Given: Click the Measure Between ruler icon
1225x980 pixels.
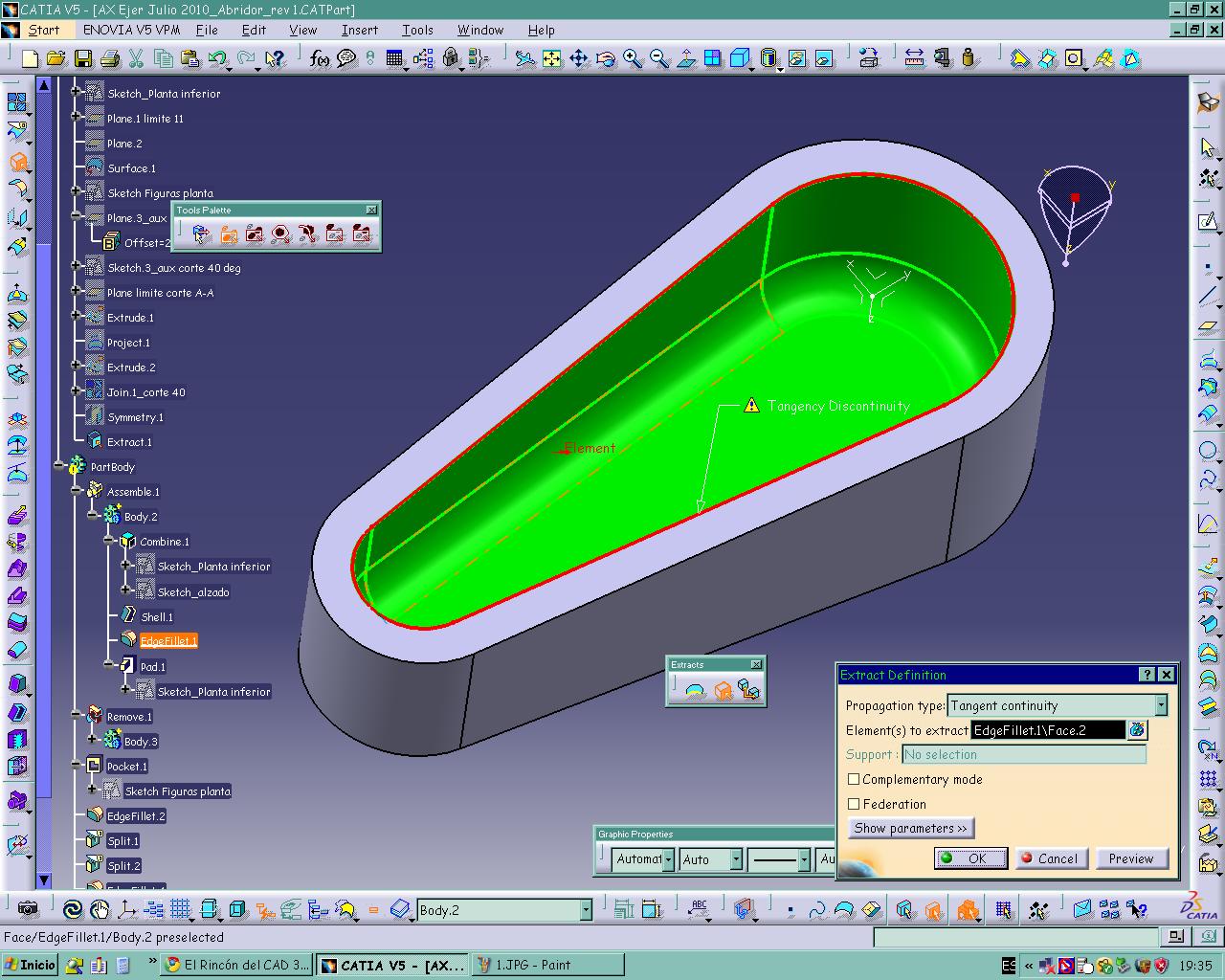Looking at the screenshot, I should (x=914, y=59).
